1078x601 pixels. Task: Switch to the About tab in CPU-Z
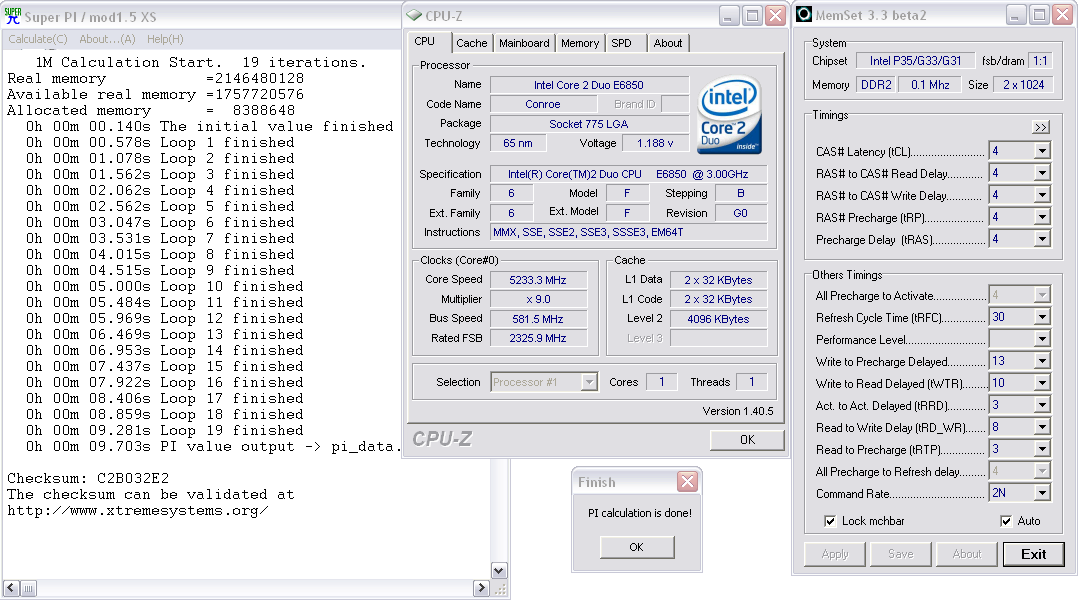(668, 43)
